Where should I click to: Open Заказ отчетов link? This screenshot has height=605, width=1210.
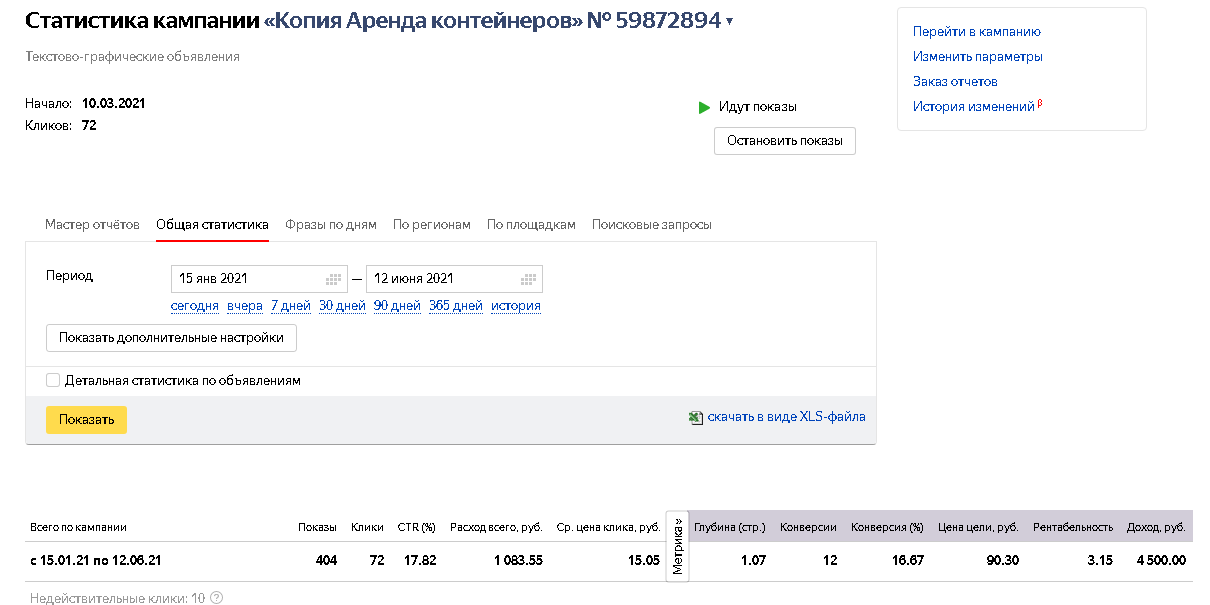[x=955, y=82]
